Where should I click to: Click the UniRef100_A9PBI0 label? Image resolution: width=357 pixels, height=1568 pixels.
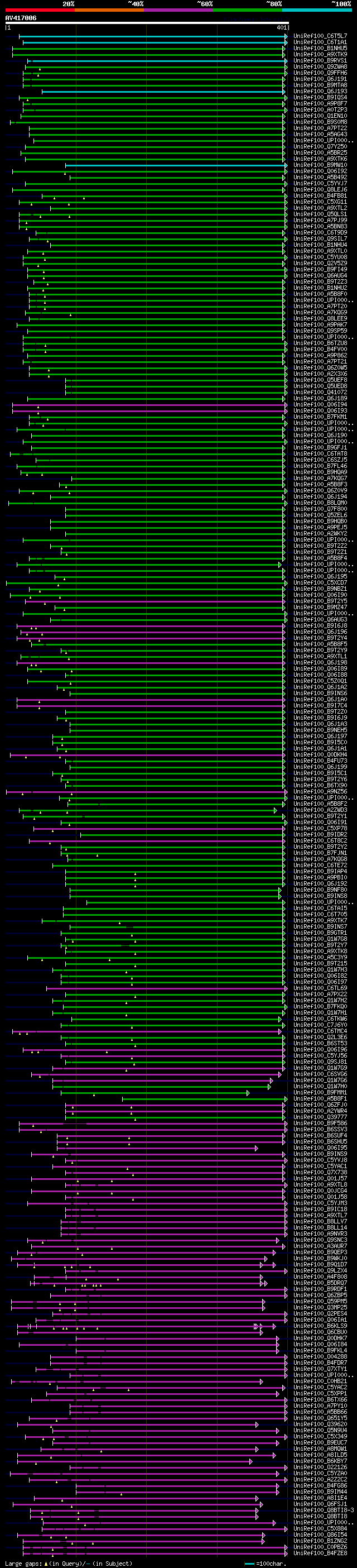coord(321,877)
